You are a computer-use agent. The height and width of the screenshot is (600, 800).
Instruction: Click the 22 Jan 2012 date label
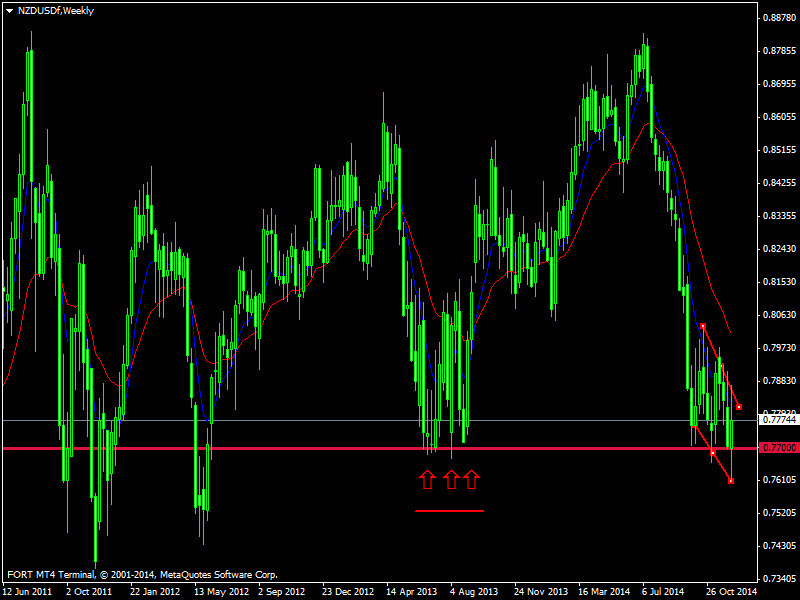(155, 592)
